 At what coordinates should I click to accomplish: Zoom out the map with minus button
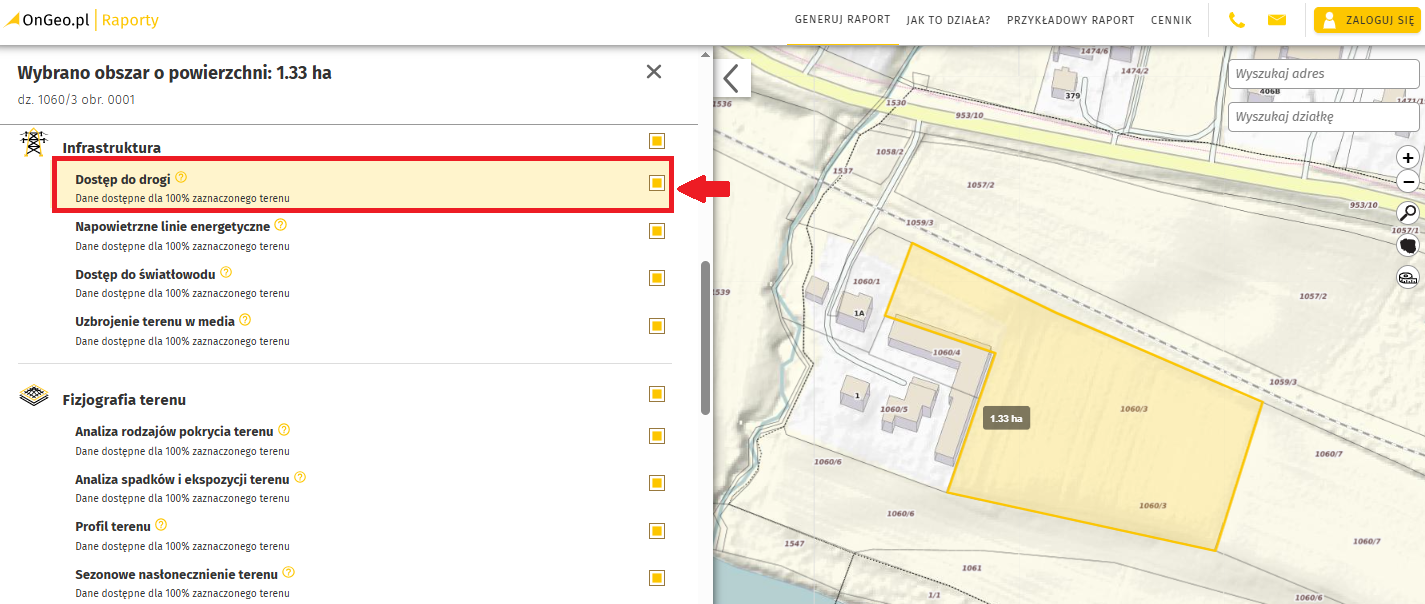point(1408,182)
